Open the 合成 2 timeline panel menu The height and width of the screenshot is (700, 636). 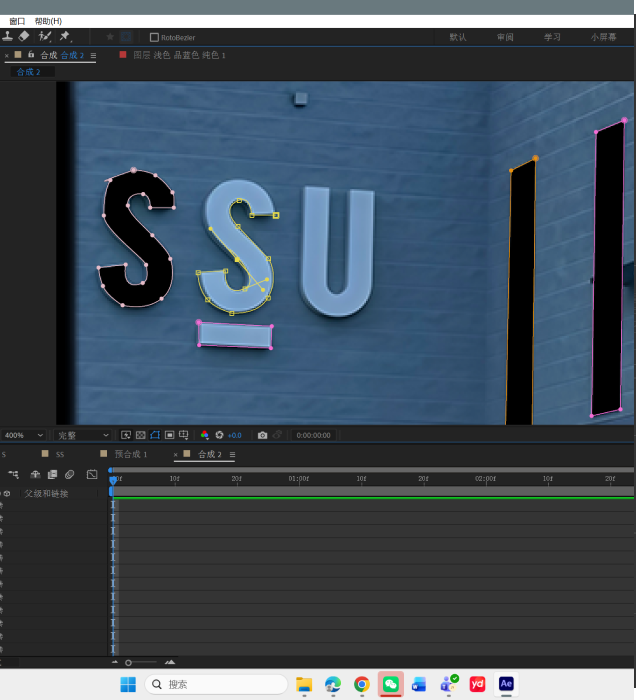233,454
